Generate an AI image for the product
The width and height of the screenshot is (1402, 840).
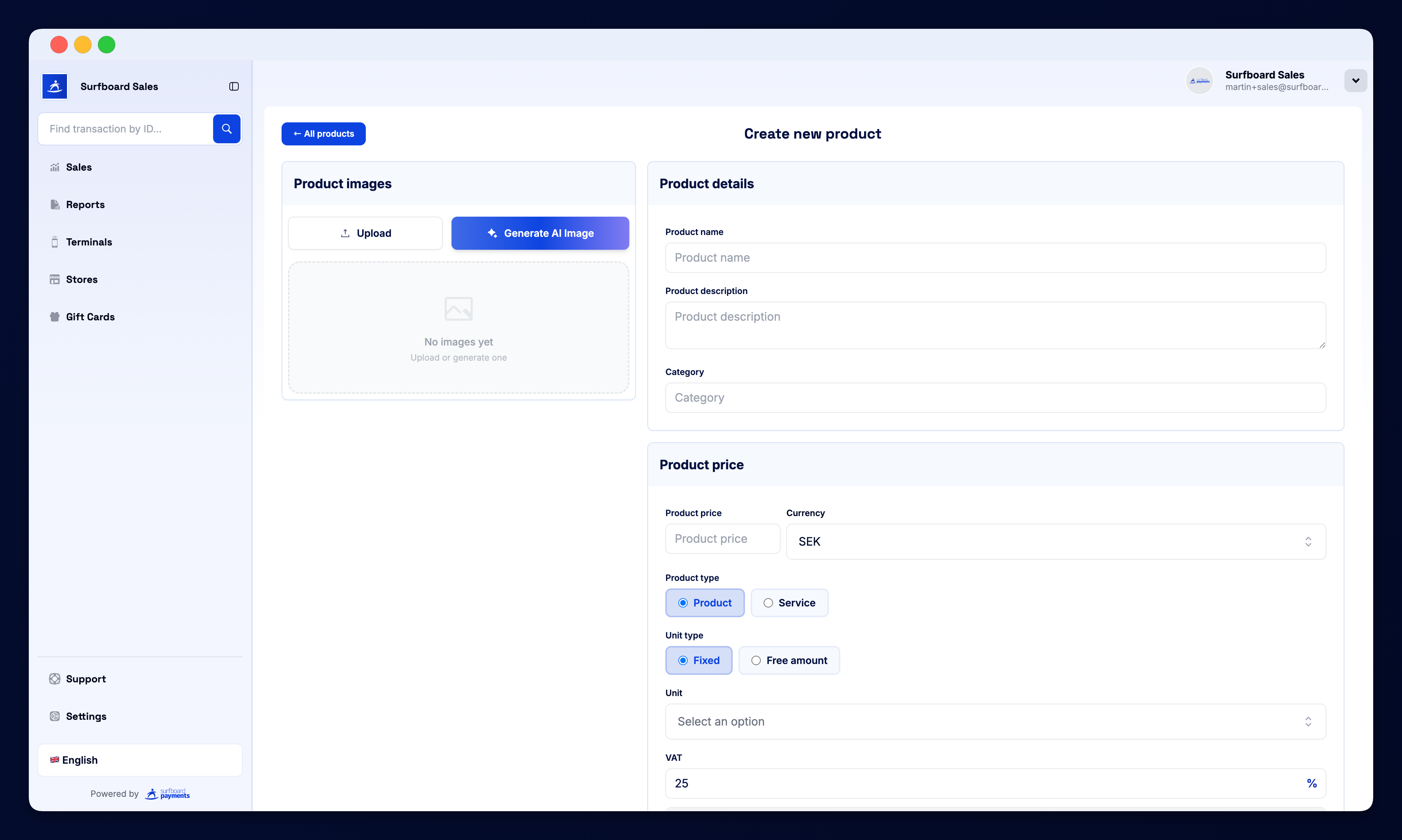[x=539, y=232]
